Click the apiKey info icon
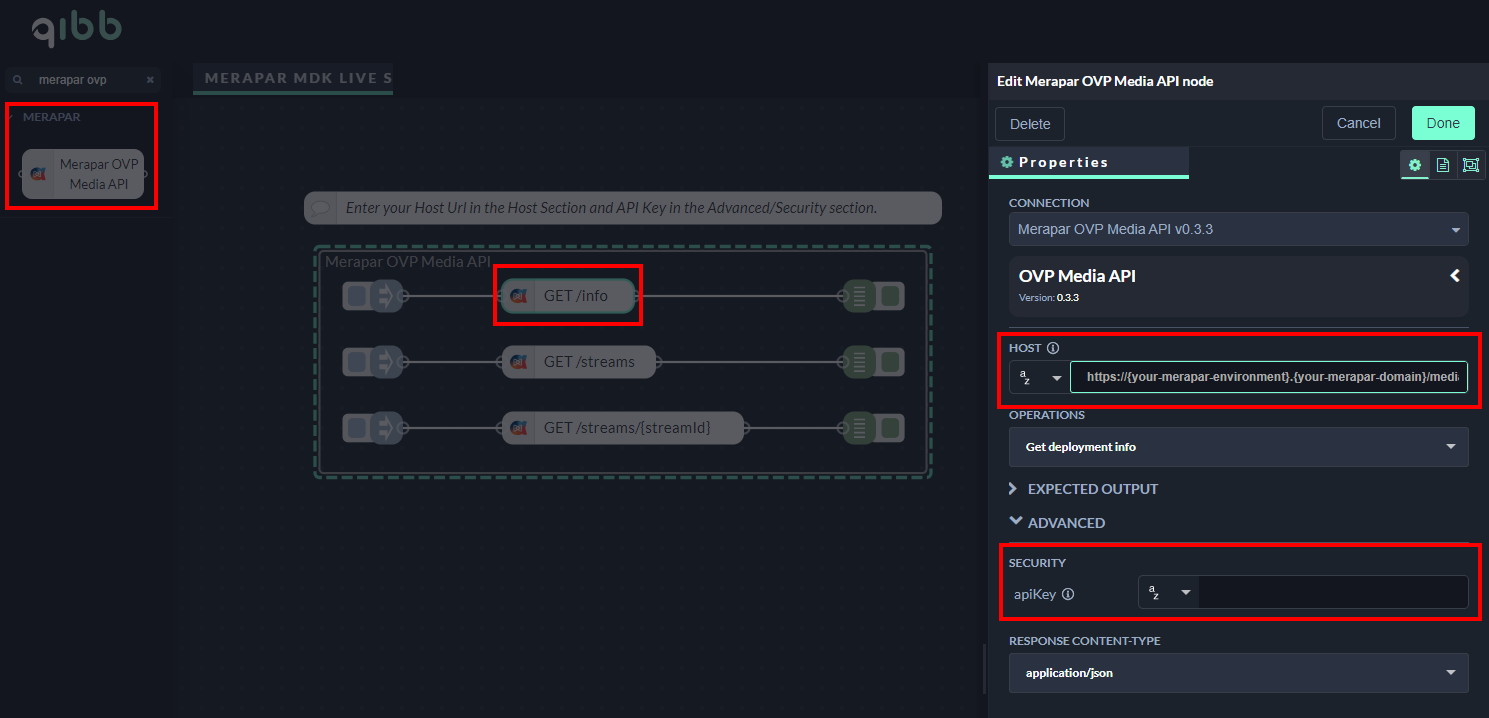Viewport: 1489px width, 718px height. click(x=1067, y=594)
